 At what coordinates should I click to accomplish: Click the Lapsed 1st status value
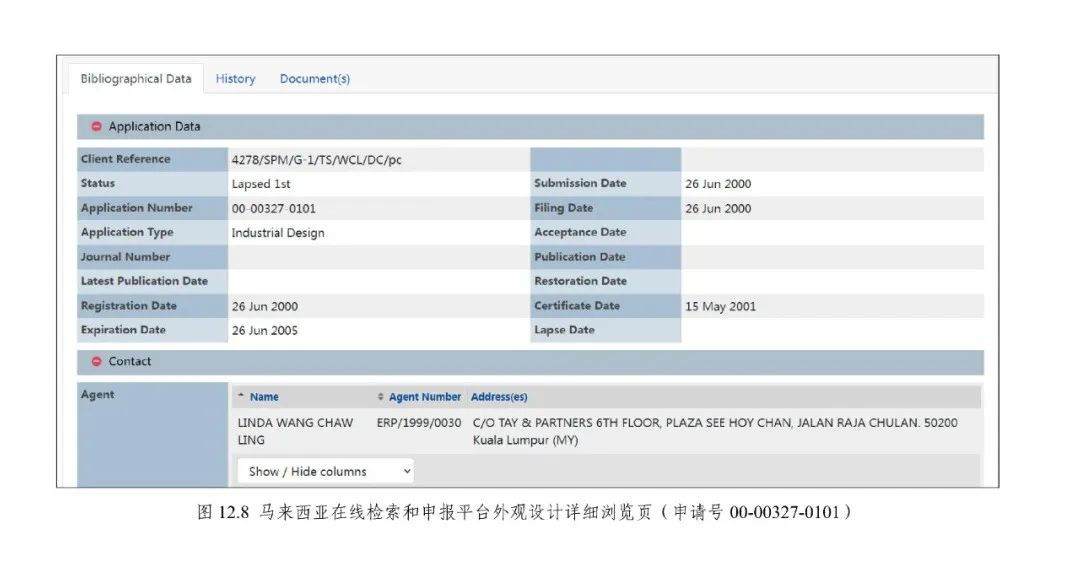pyautogui.click(x=261, y=184)
